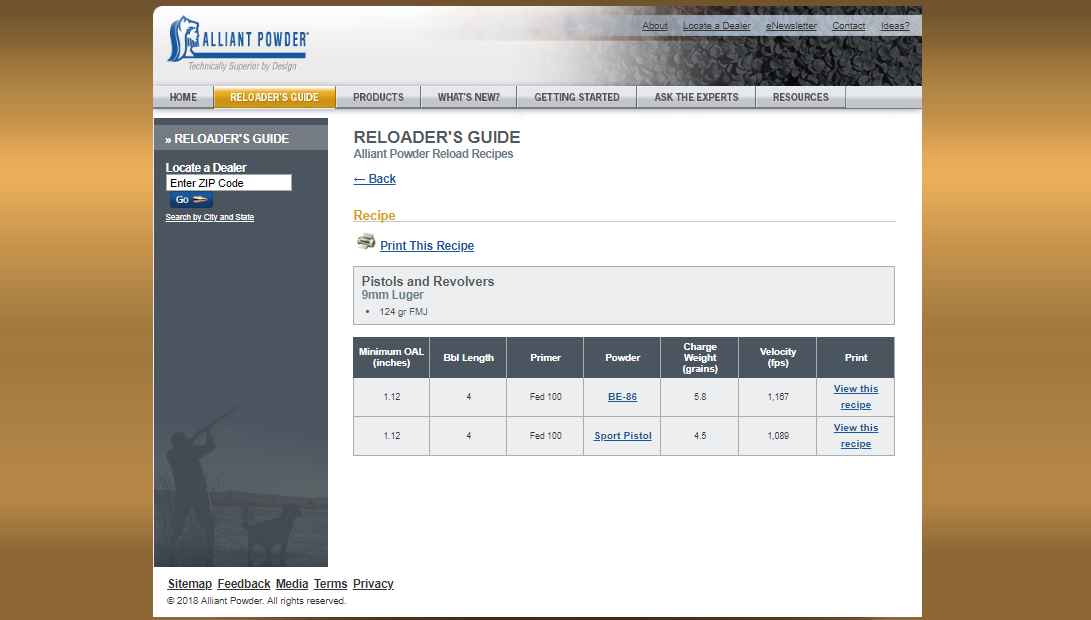
Task: Click the Locate a Dealer header link
Action: click(x=716, y=26)
